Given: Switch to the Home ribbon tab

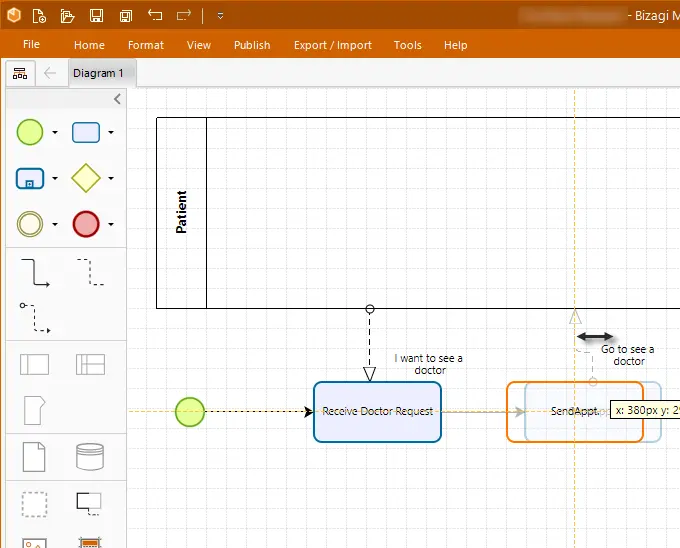Looking at the screenshot, I should point(89,45).
